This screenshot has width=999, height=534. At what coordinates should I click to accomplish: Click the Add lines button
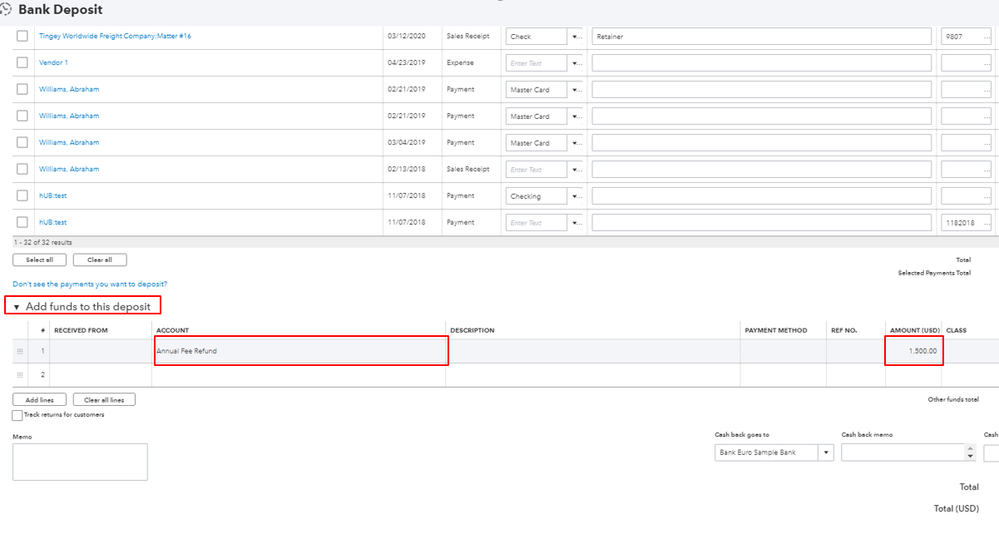pyautogui.click(x=40, y=400)
